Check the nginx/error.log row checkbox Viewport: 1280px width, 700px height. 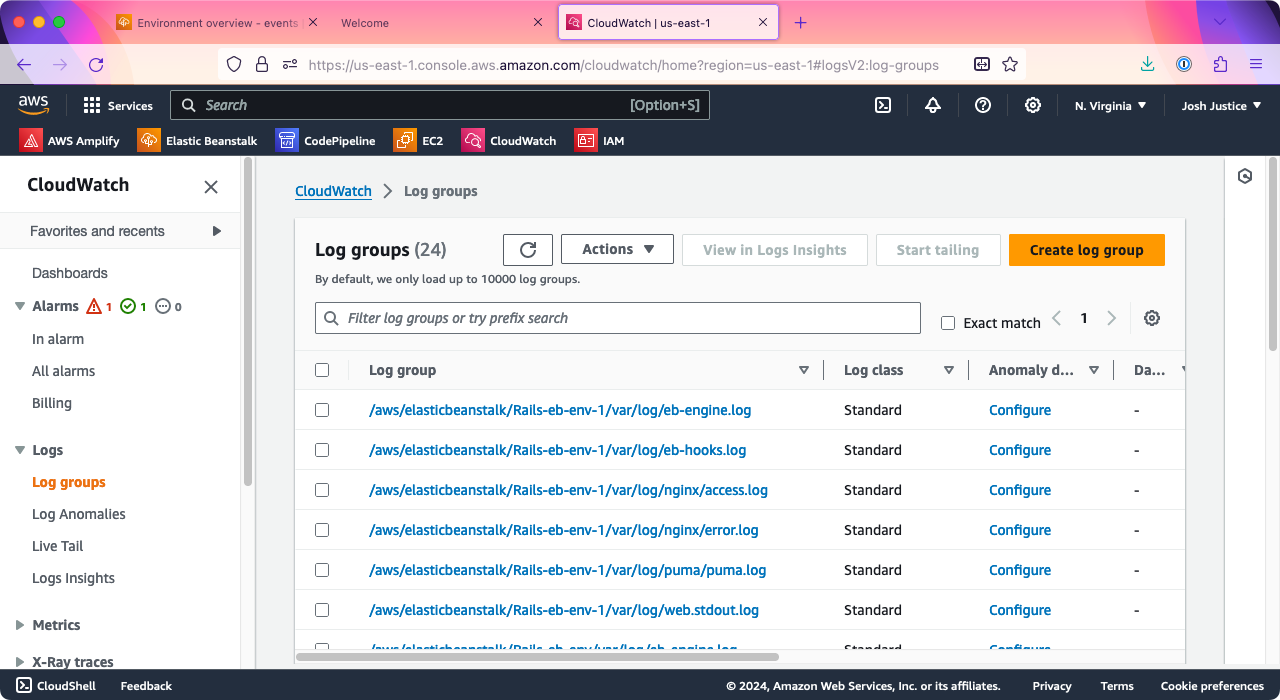pyautogui.click(x=322, y=530)
